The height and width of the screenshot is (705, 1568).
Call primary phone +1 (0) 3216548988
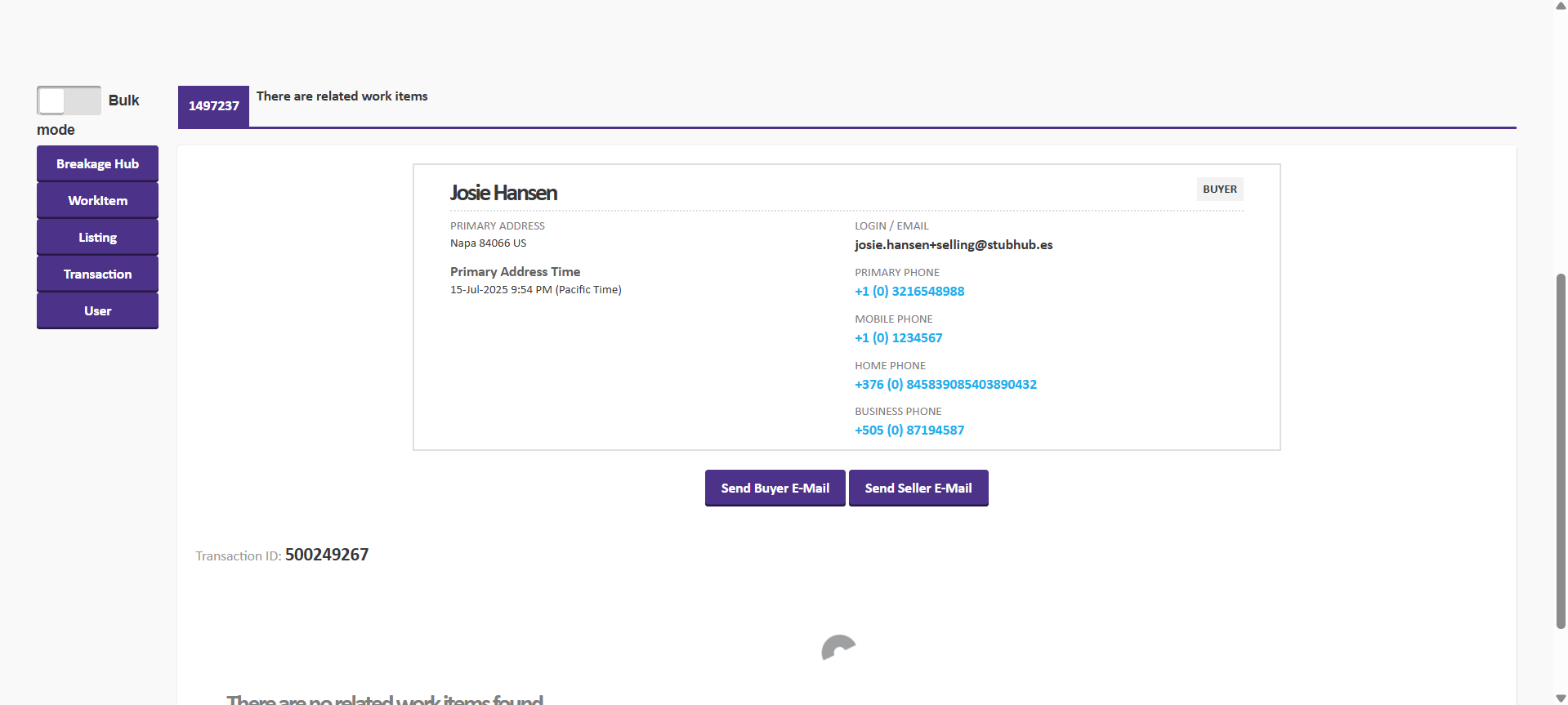909,292
